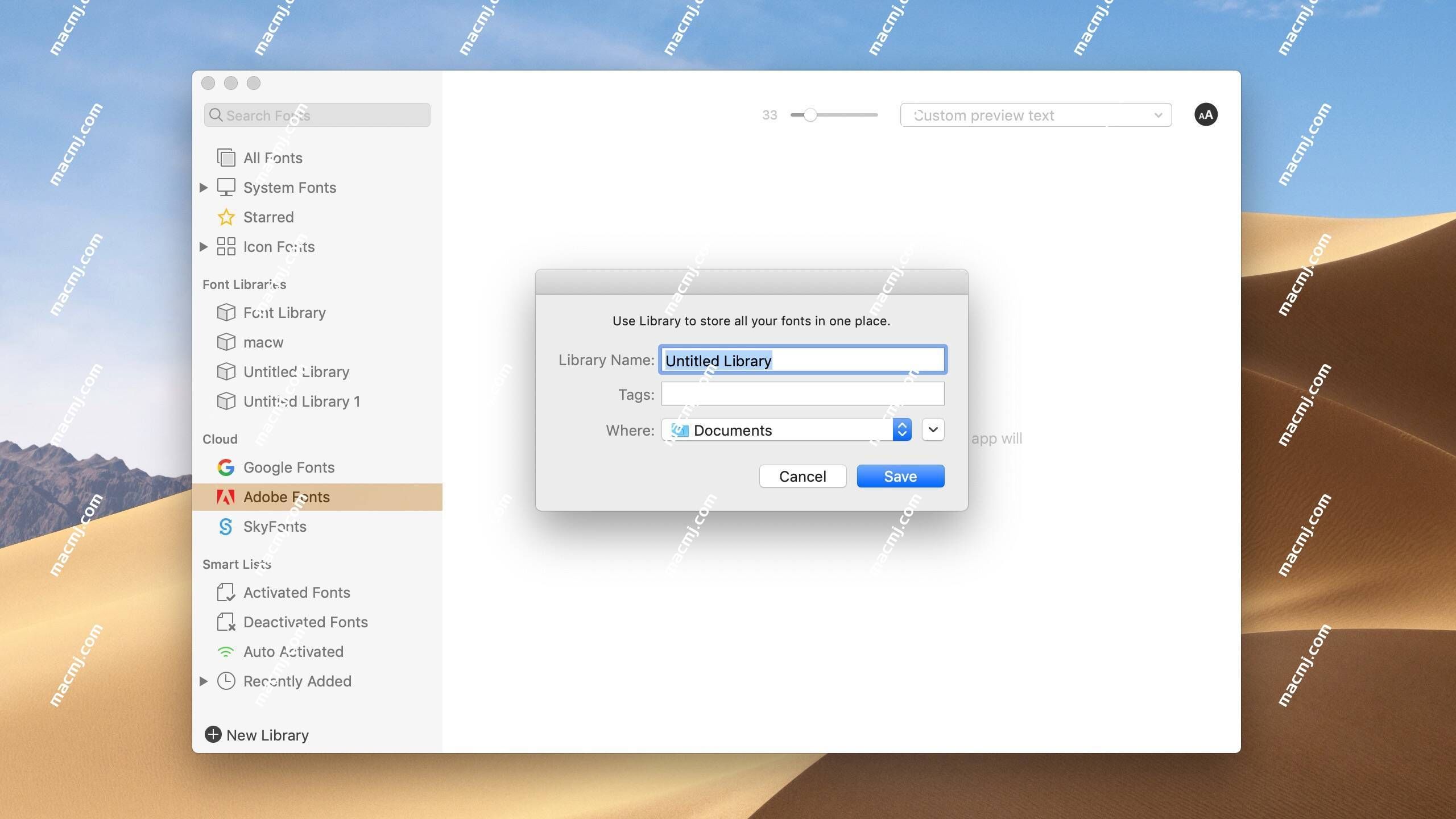
Task: Click the Cancel button in dialog
Action: point(803,475)
